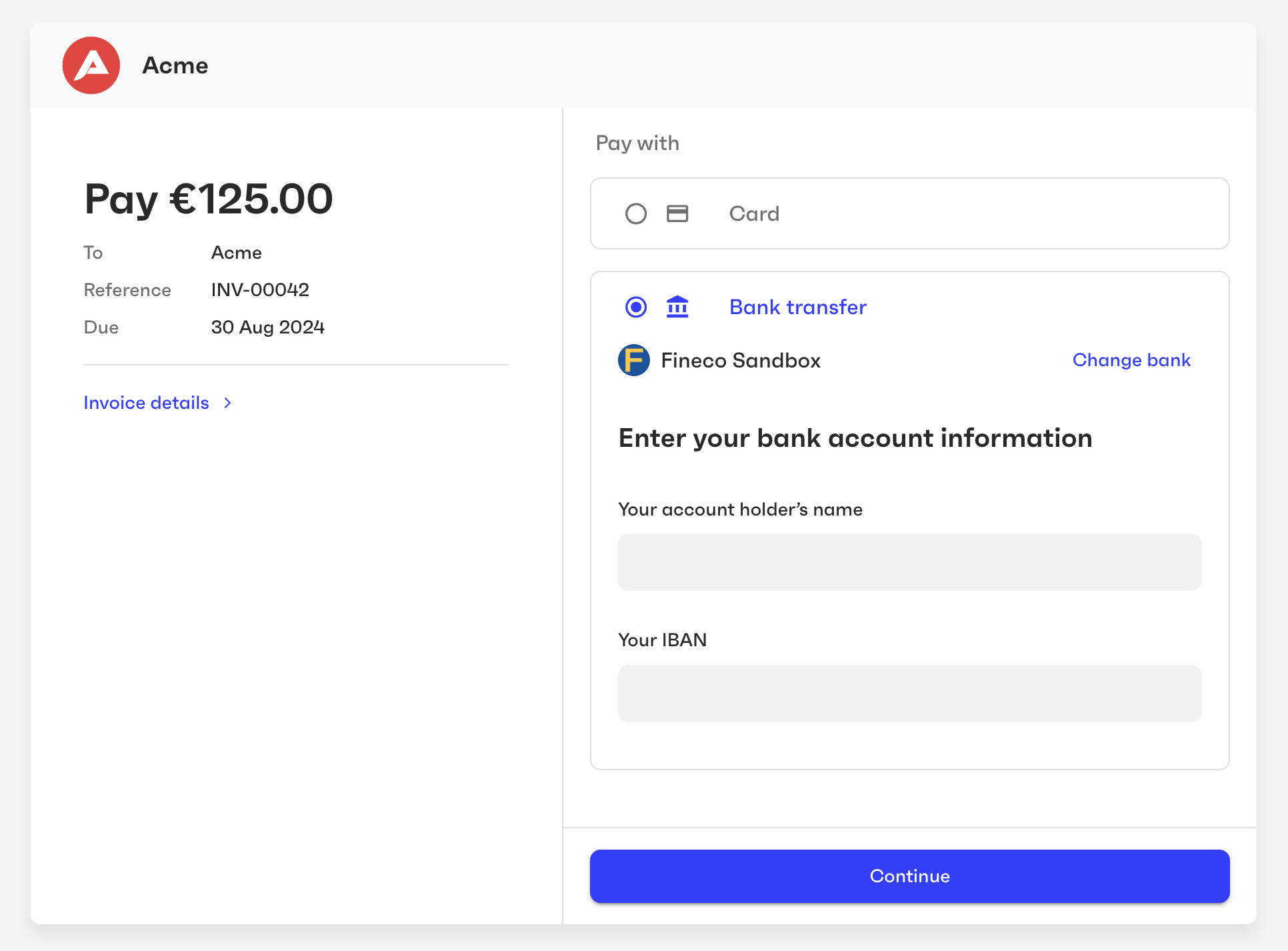
Task: Click the Fineco Sandbox bank name
Action: tap(740, 360)
